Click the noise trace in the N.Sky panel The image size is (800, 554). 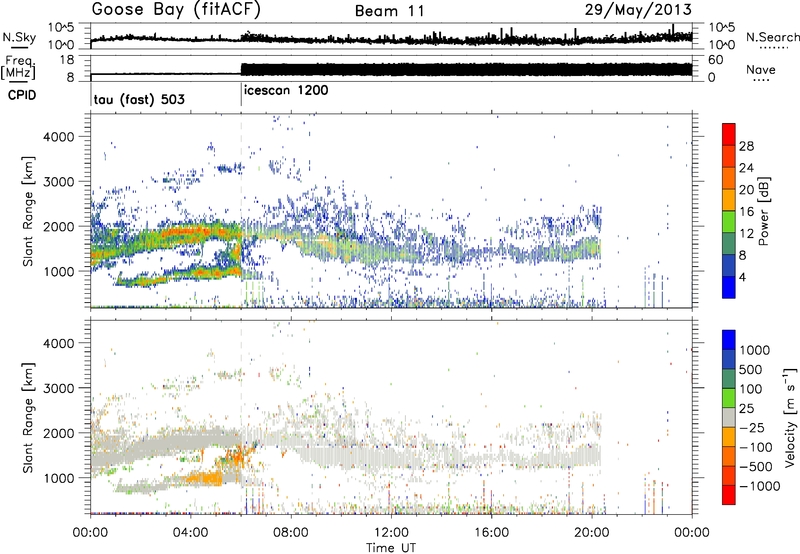[391, 39]
